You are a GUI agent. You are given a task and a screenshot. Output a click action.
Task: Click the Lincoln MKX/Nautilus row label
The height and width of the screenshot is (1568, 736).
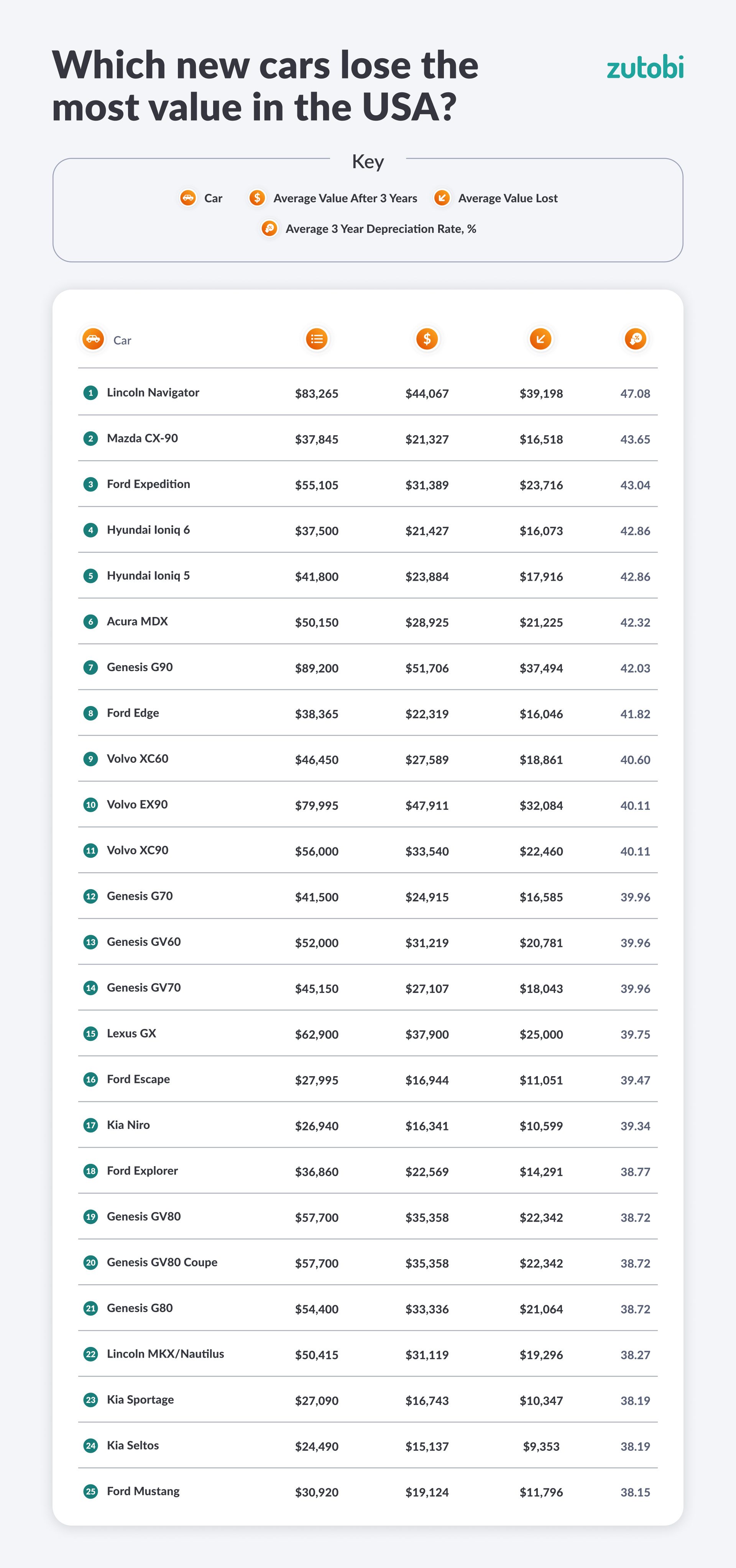point(165,1354)
